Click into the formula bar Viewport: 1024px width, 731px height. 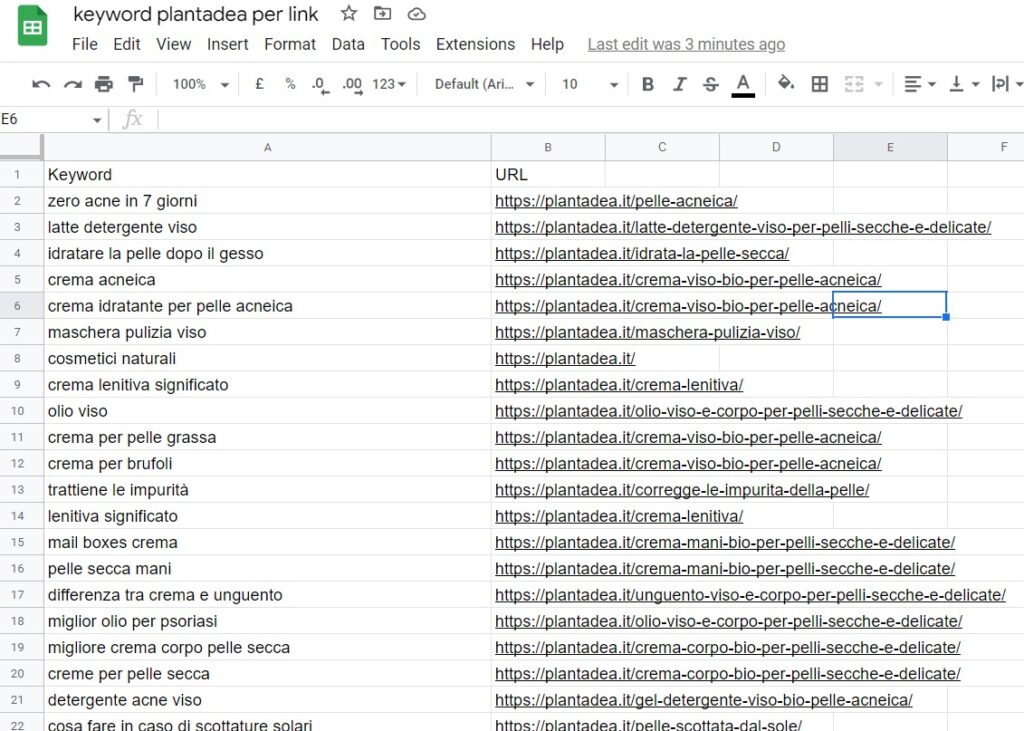tap(591, 120)
